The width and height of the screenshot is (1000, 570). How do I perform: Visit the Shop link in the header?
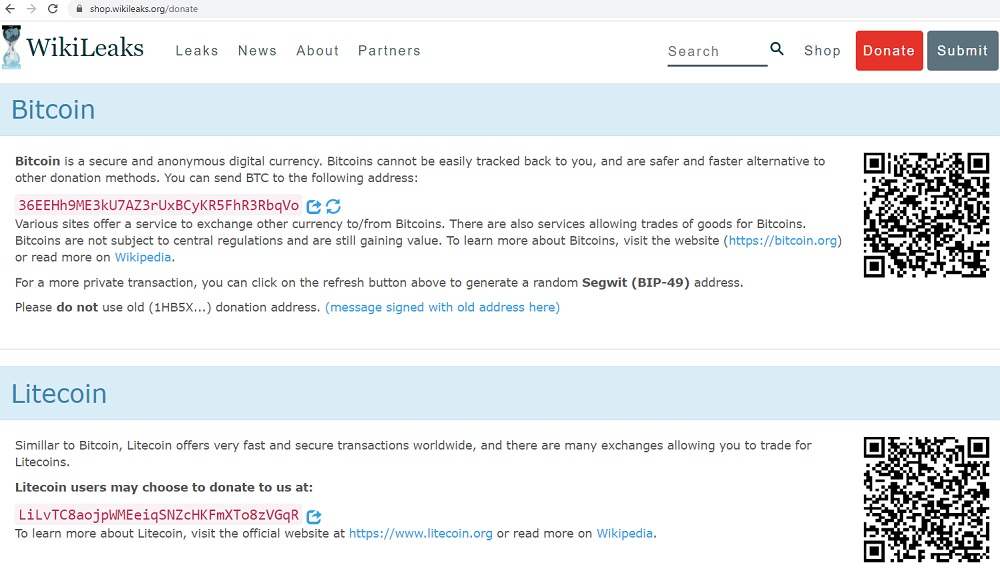pos(822,51)
